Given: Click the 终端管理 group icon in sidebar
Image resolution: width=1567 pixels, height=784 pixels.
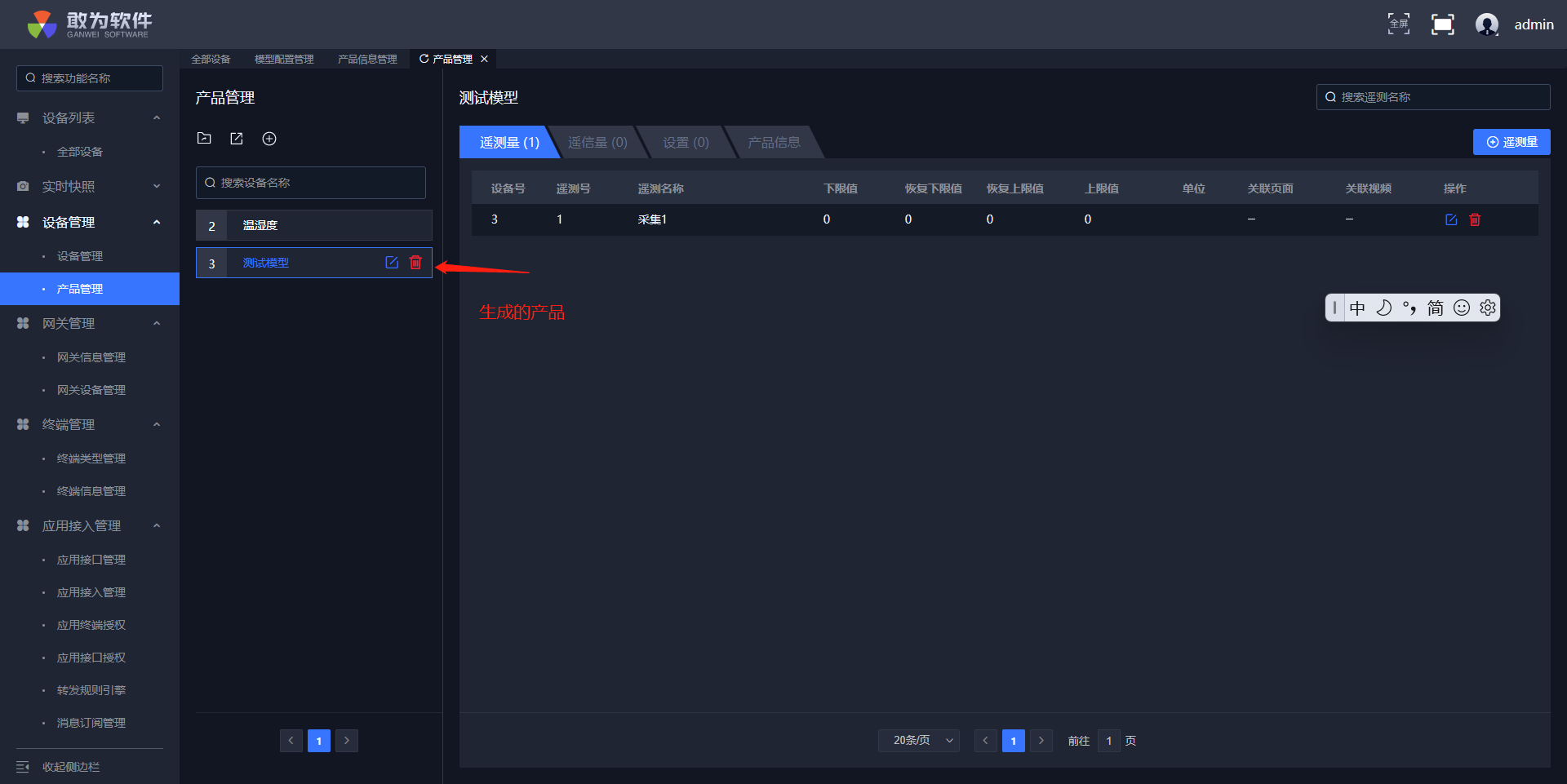Looking at the screenshot, I should point(23,424).
